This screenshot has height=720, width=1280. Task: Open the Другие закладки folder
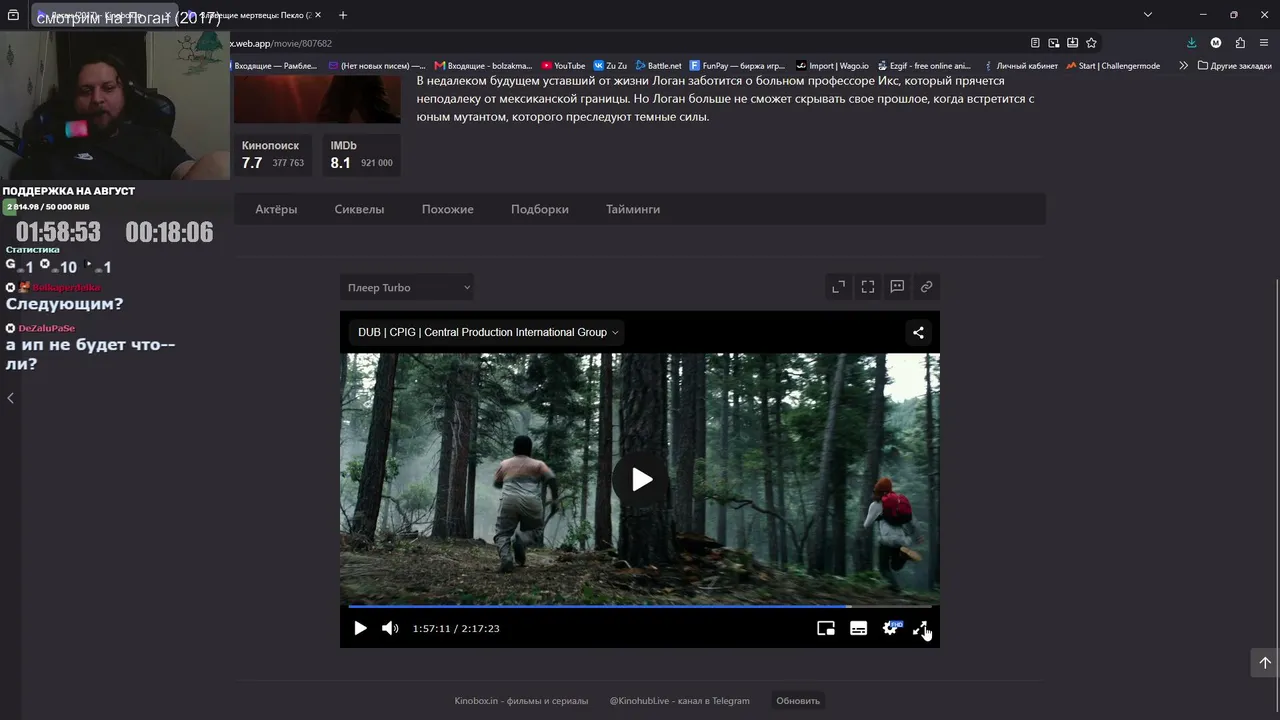(1235, 66)
